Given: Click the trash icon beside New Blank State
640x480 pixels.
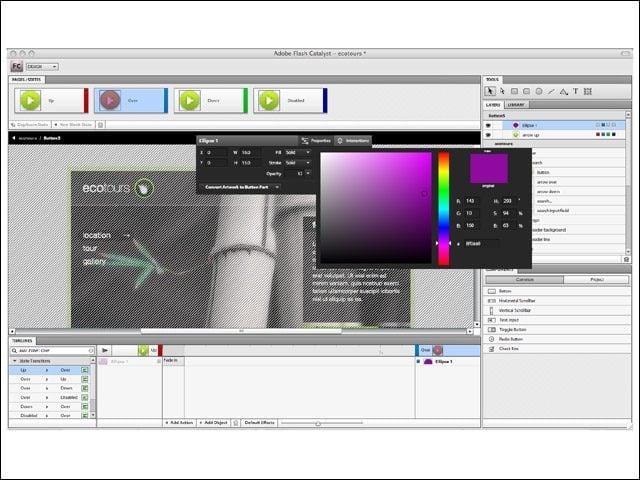Looking at the screenshot, I should tap(100, 125).
